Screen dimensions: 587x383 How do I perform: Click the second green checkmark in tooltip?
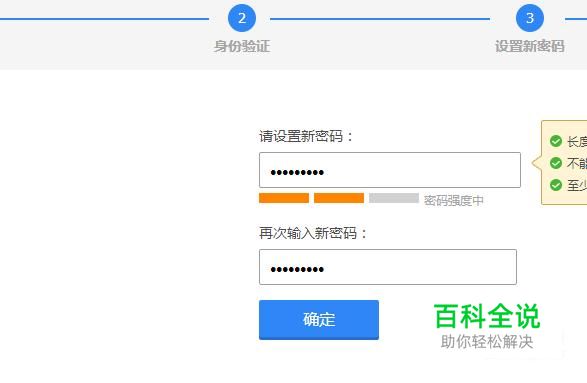[556, 163]
